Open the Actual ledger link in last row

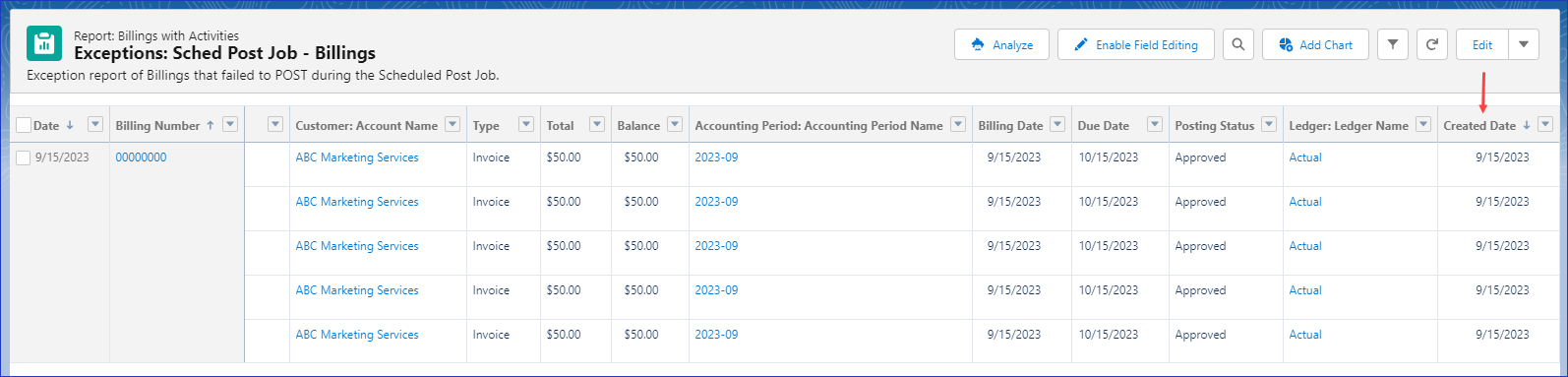(x=1305, y=335)
